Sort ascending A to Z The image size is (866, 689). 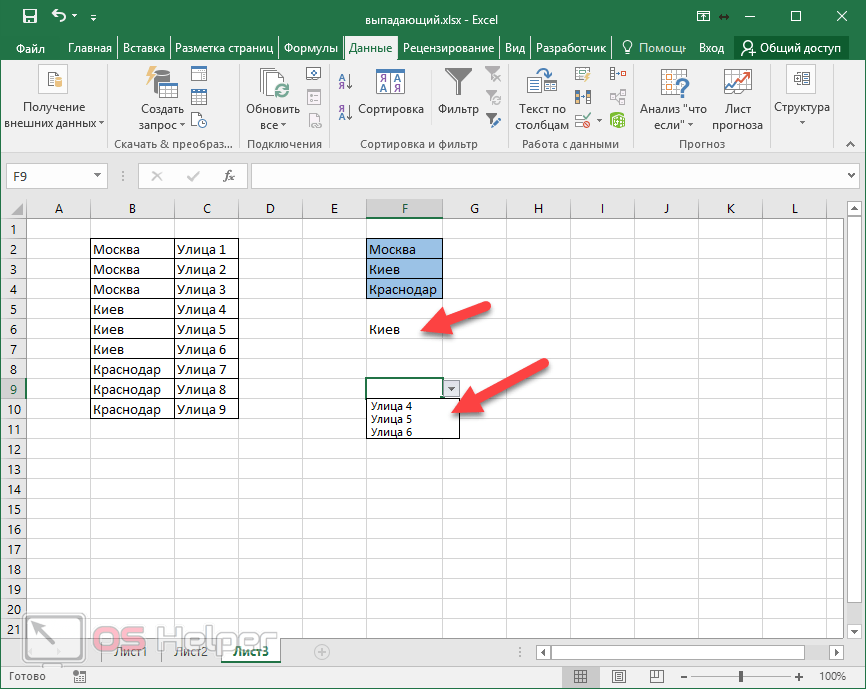point(345,82)
